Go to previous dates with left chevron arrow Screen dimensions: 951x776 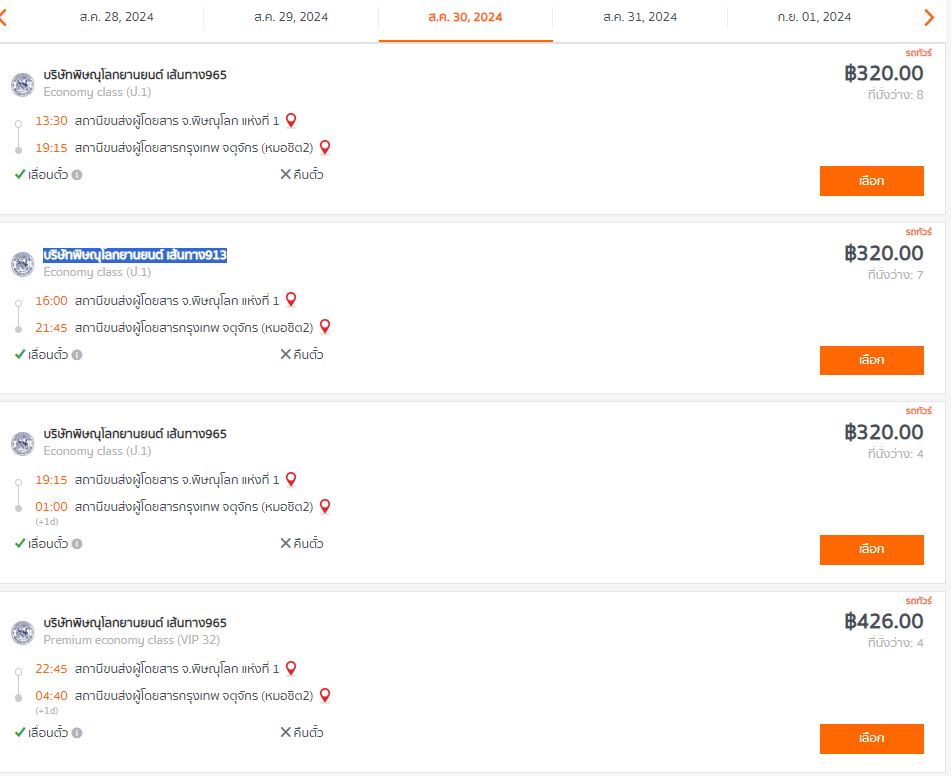[3, 18]
